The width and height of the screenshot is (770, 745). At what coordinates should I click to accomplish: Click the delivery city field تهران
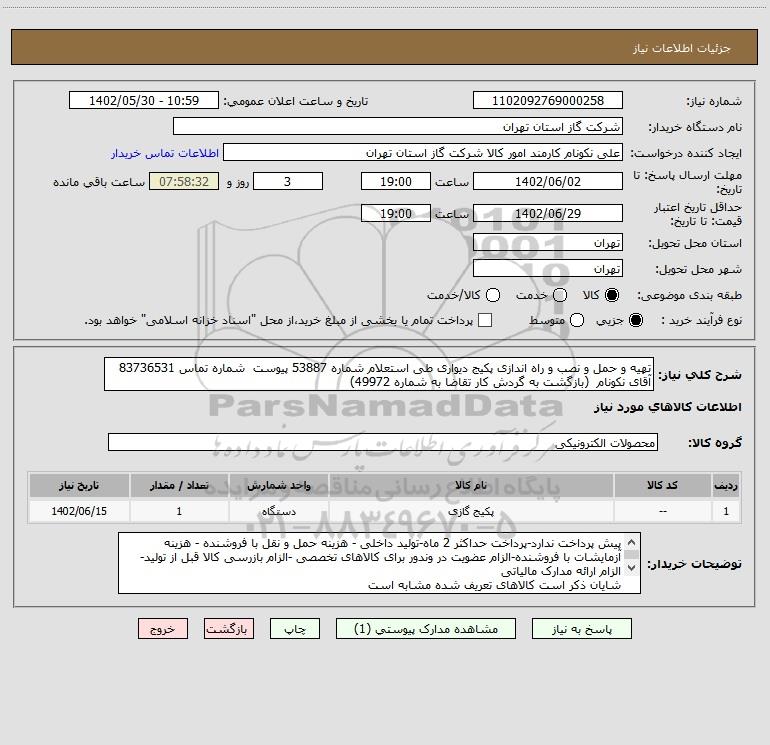(x=548, y=268)
